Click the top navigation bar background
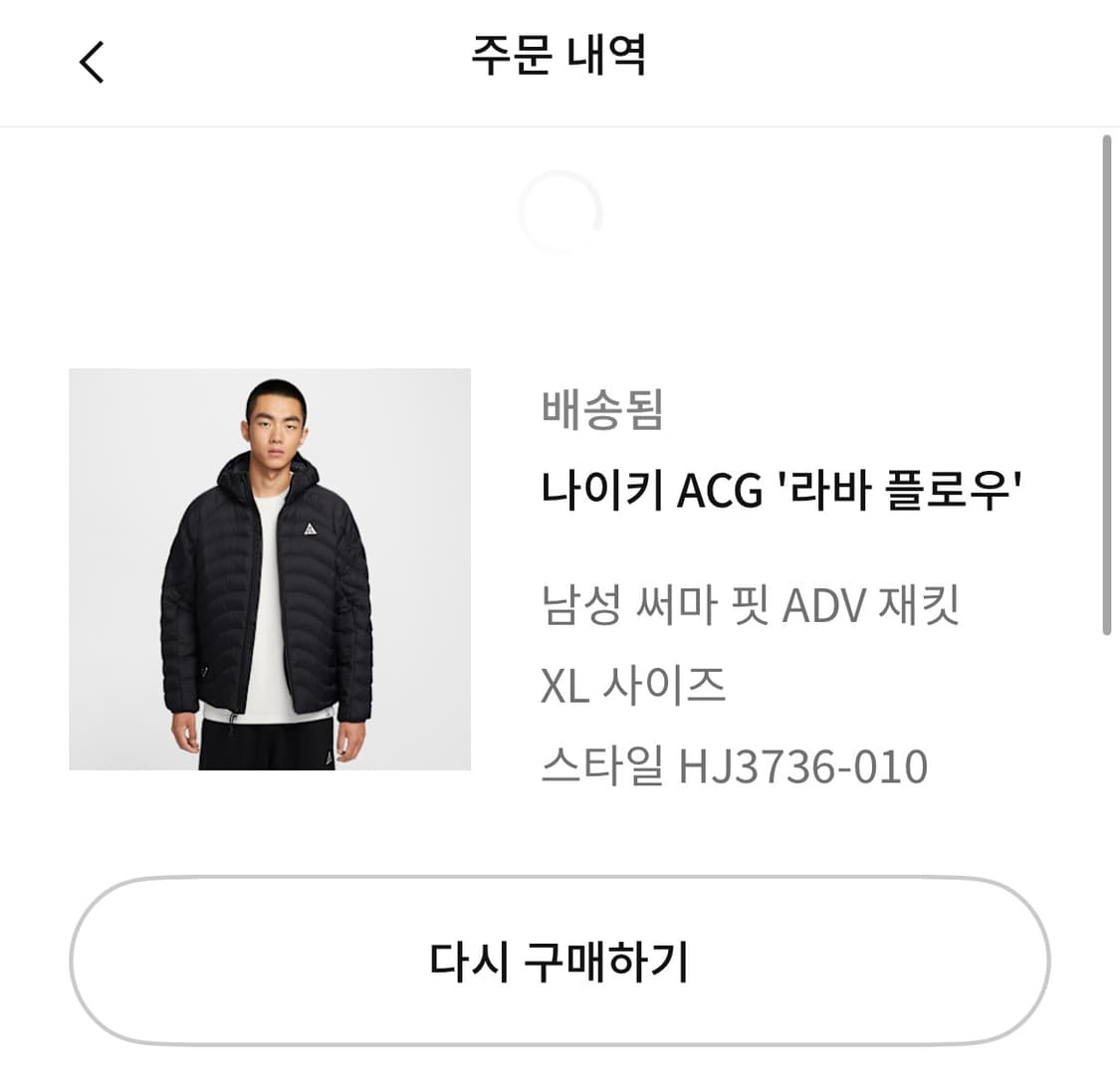Viewport: 1120px width, 1089px height. pos(560,62)
